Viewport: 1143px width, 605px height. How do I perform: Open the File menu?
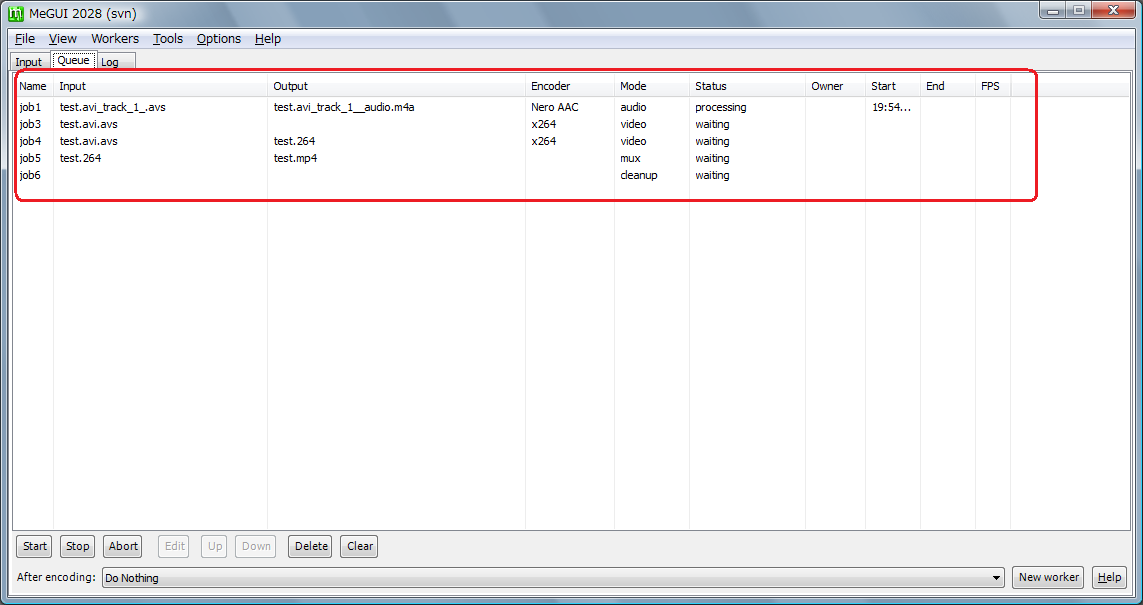[25, 39]
